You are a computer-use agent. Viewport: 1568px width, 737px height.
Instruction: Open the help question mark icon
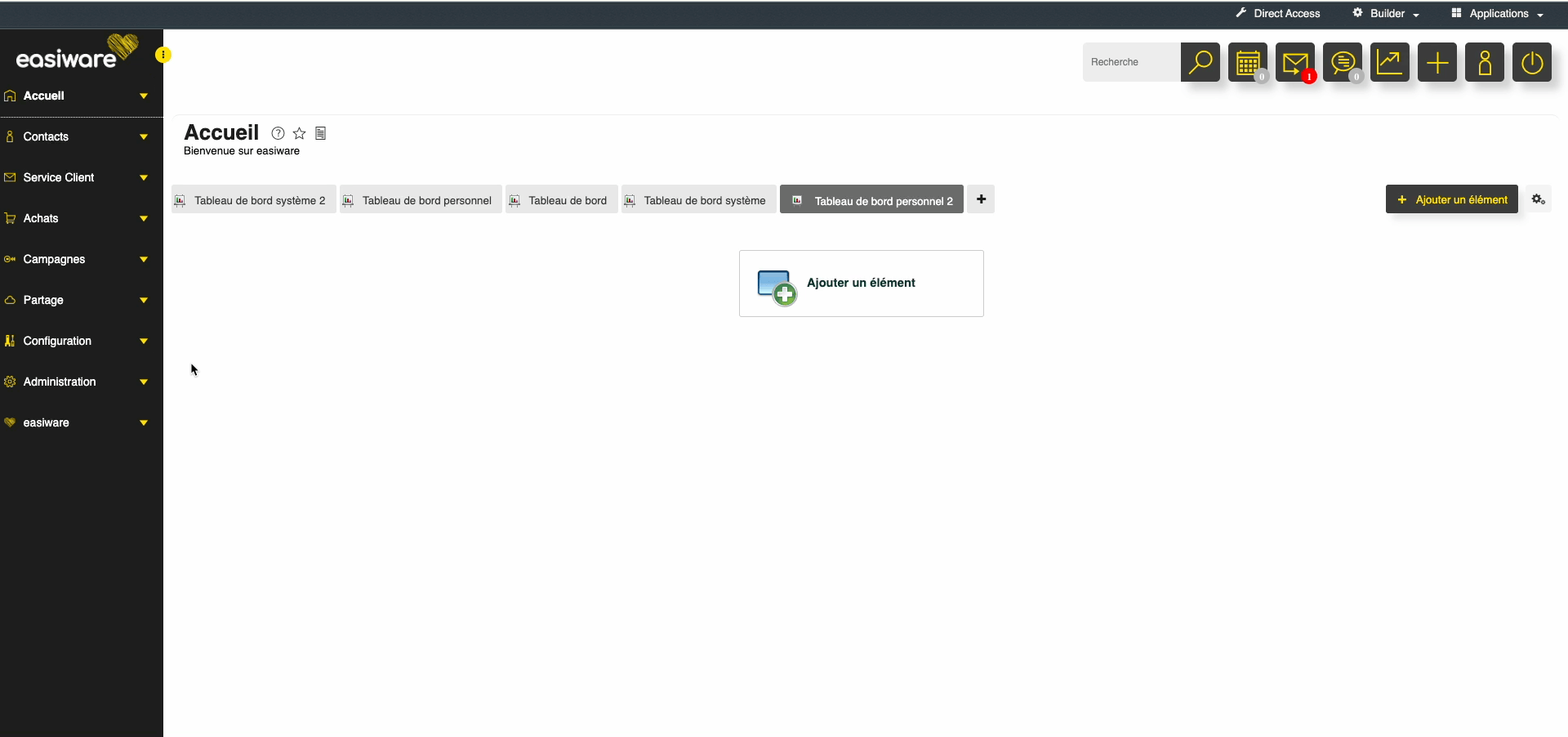[278, 133]
